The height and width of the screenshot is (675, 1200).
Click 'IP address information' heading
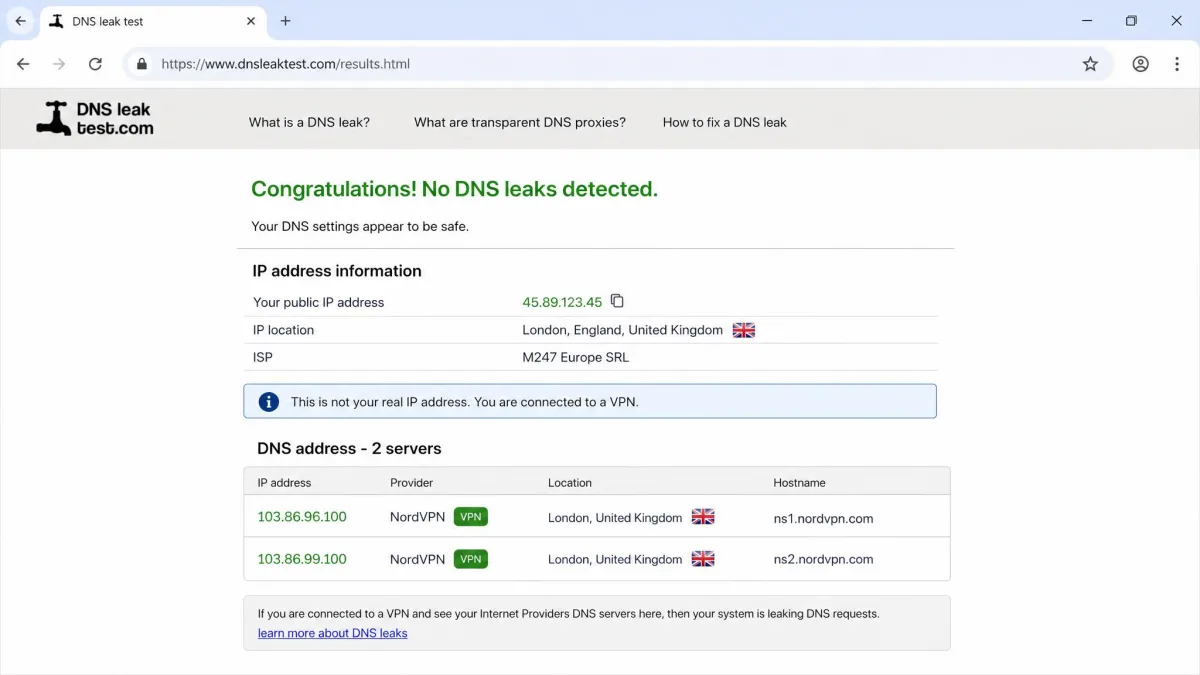(337, 271)
